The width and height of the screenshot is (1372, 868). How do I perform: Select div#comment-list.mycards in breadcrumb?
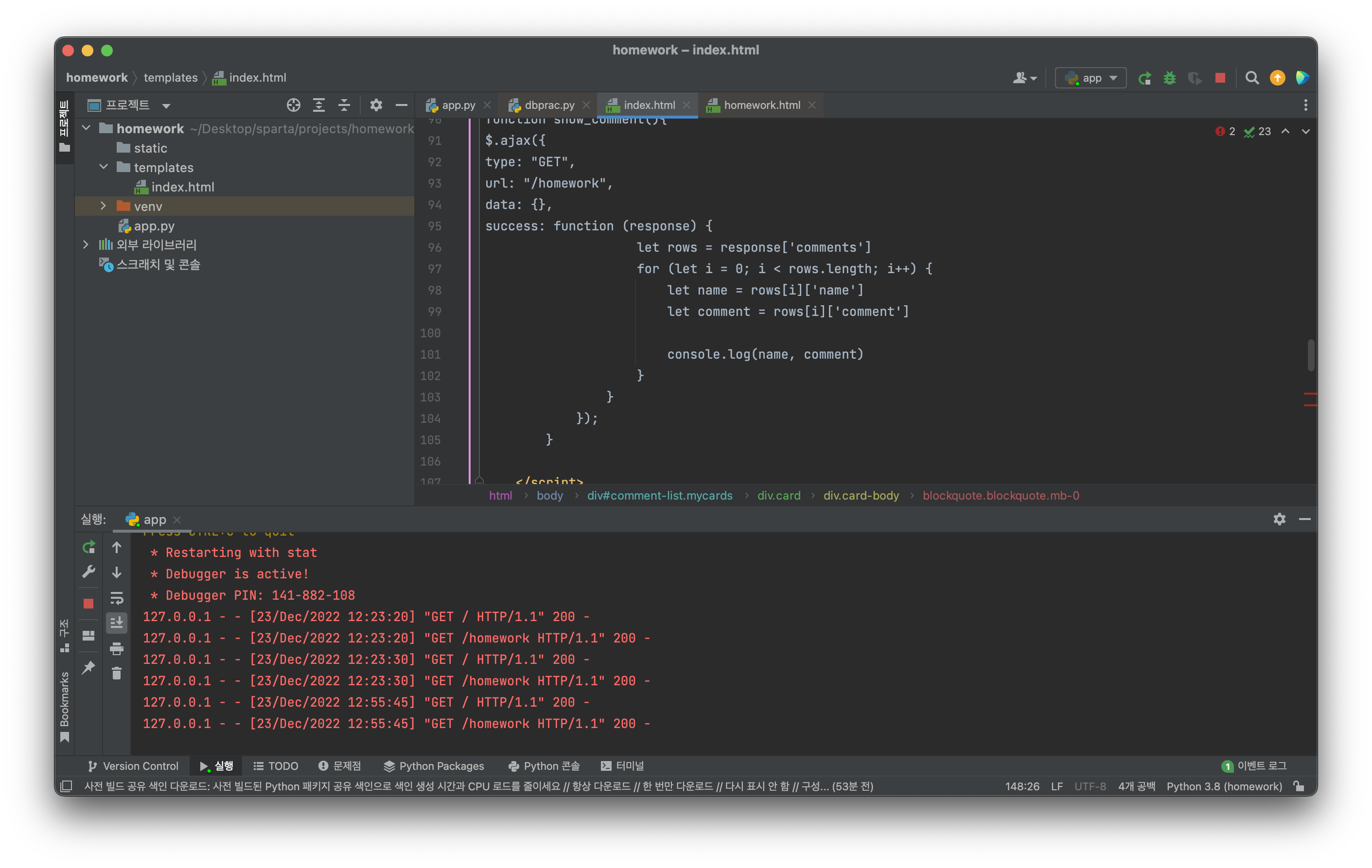click(660, 496)
